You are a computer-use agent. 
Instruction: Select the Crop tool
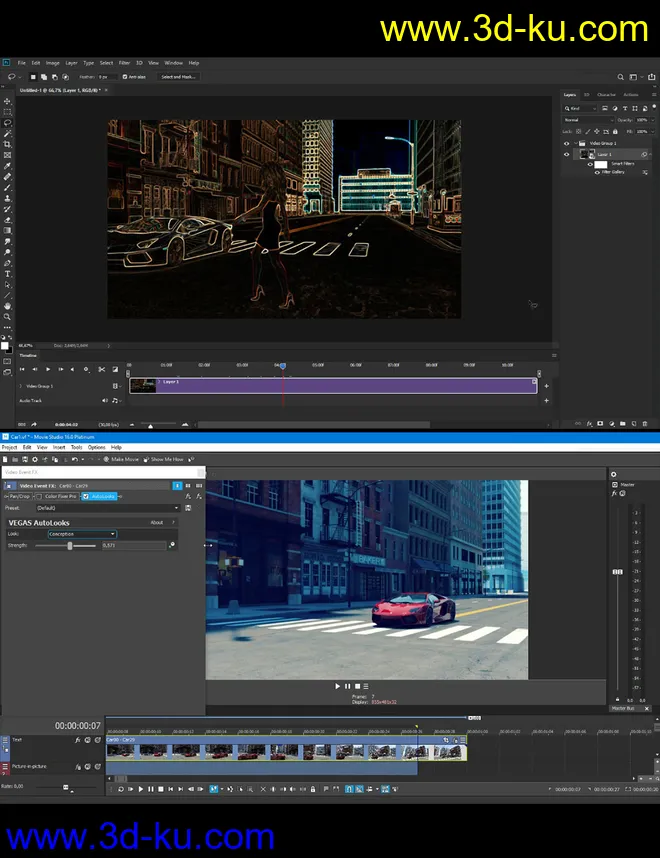pyautogui.click(x=8, y=144)
